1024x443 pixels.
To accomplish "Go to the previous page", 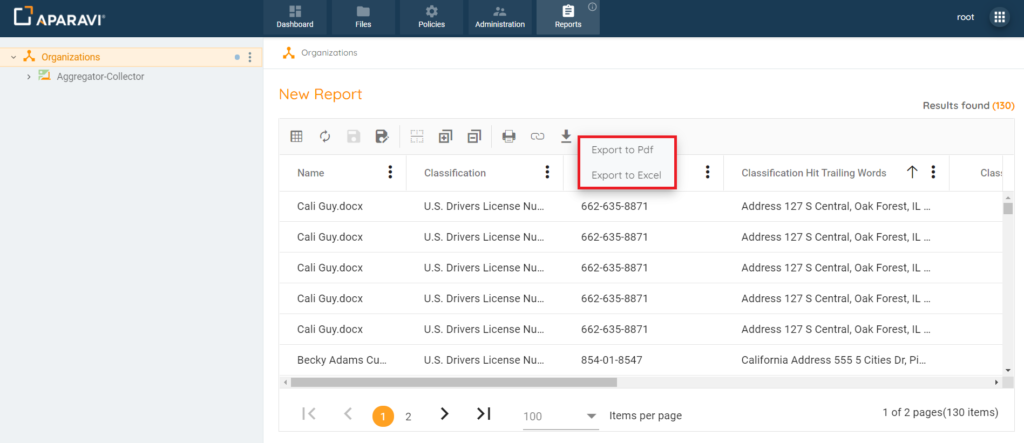I will pyautogui.click(x=348, y=414).
